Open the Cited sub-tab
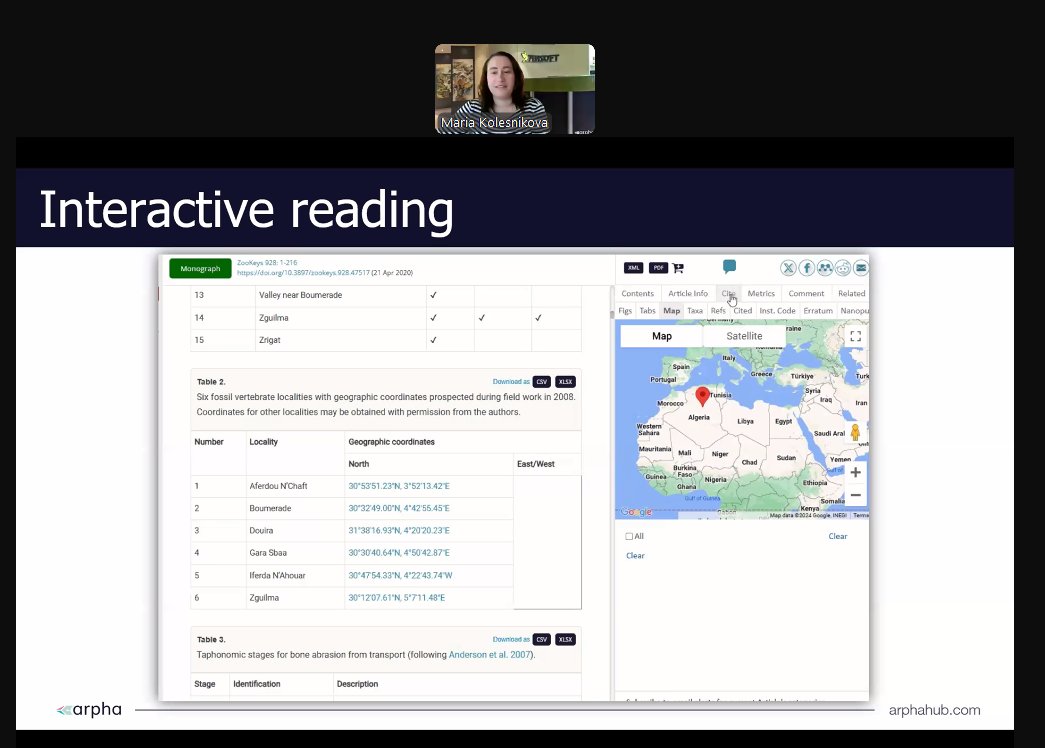The image size is (1045, 748). [x=742, y=311]
